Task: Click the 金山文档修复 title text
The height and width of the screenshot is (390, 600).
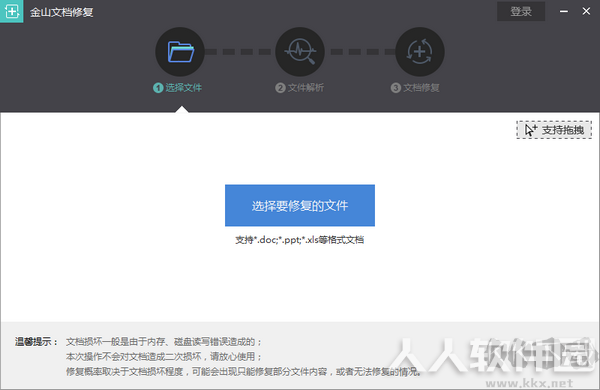Action: (x=62, y=12)
